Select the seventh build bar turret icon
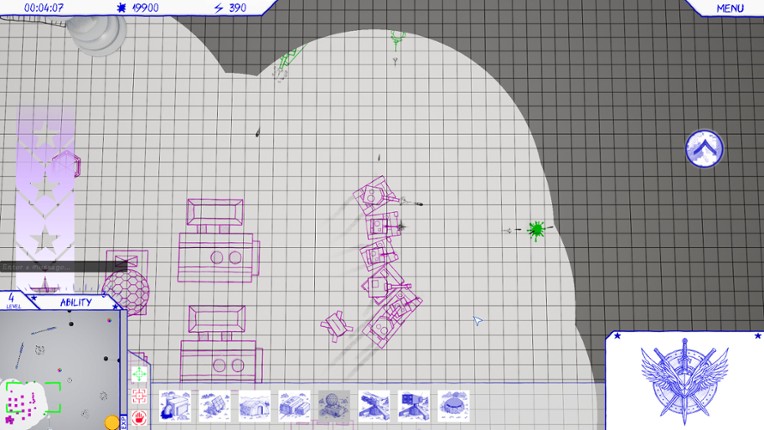This screenshot has height=430, width=764. 413,406
